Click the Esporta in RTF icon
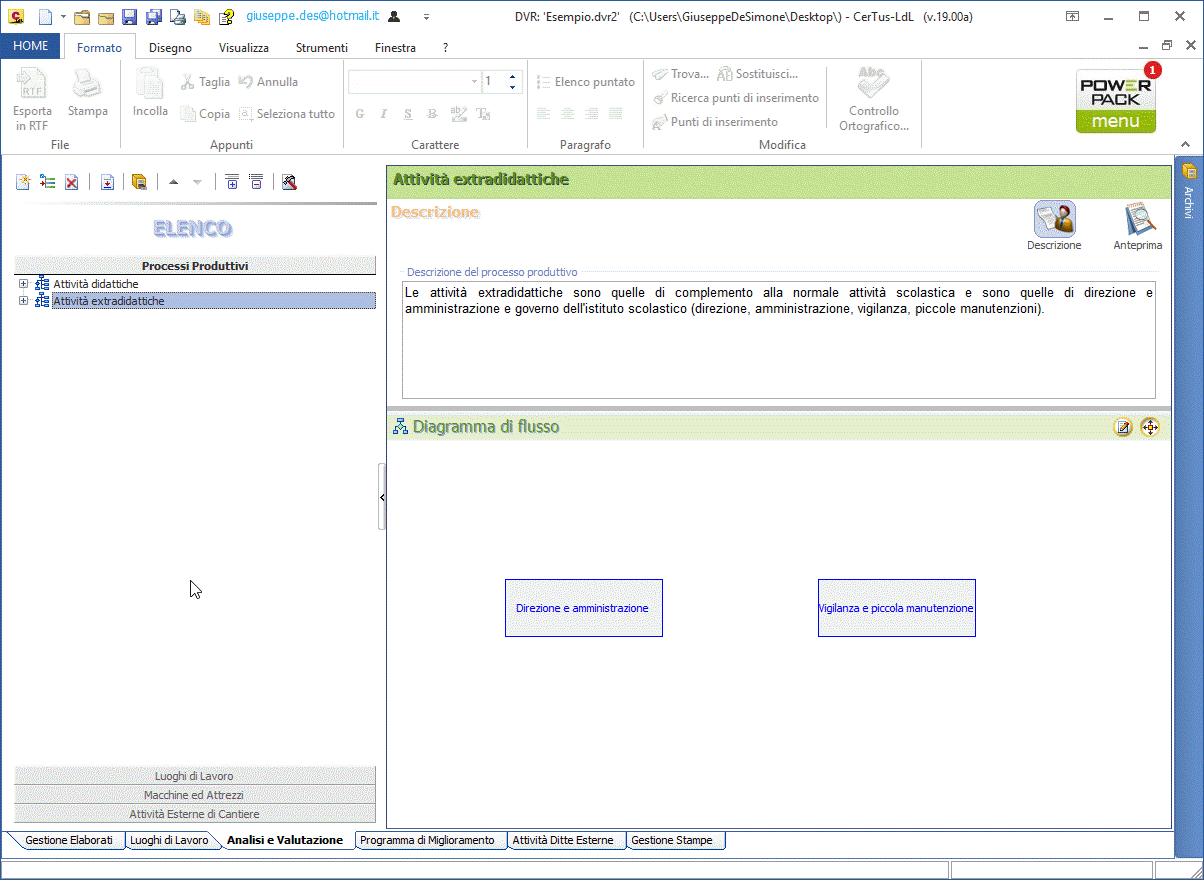Image resolution: width=1204 pixels, height=880 pixels. (x=32, y=98)
